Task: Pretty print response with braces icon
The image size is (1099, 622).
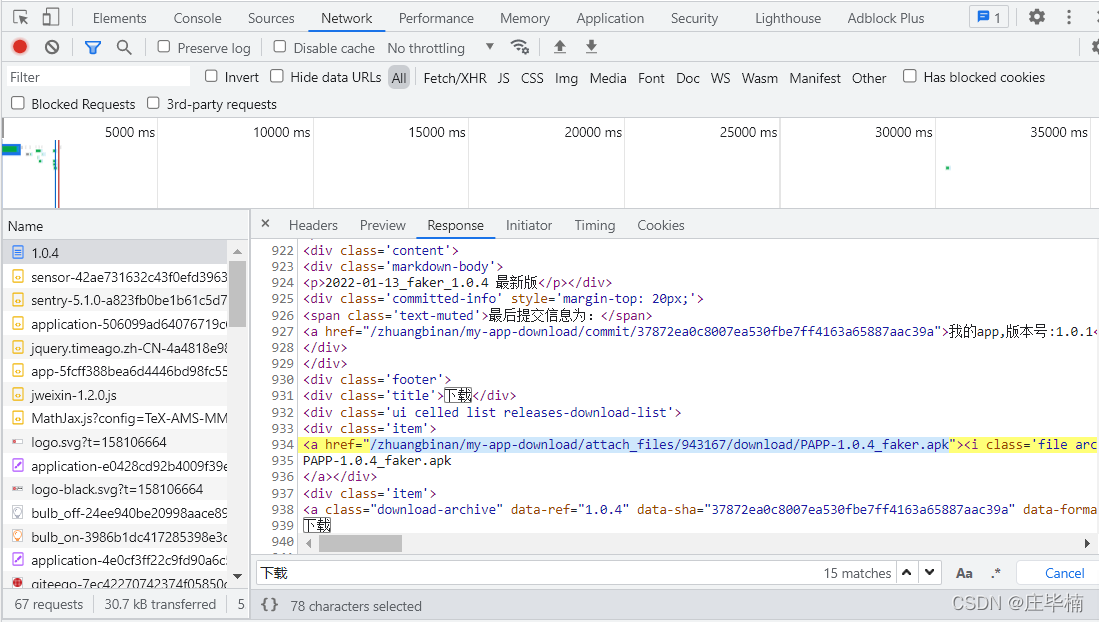Action: click(x=269, y=604)
